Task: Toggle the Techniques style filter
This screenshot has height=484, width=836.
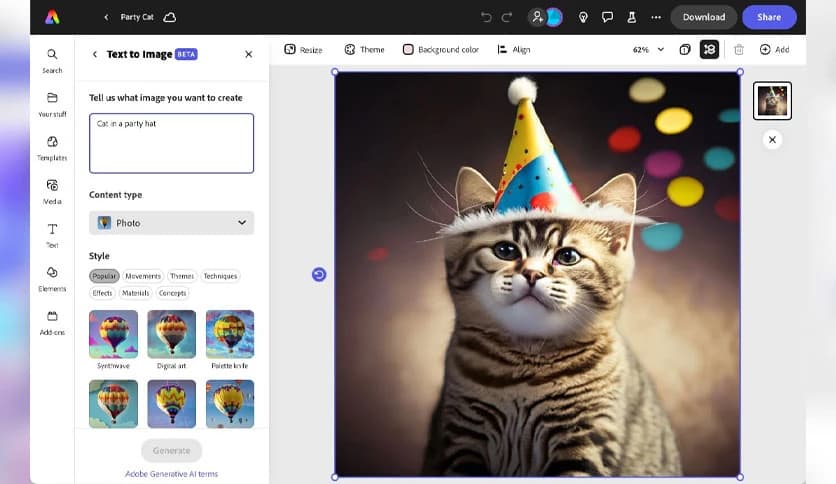Action: tap(220, 276)
